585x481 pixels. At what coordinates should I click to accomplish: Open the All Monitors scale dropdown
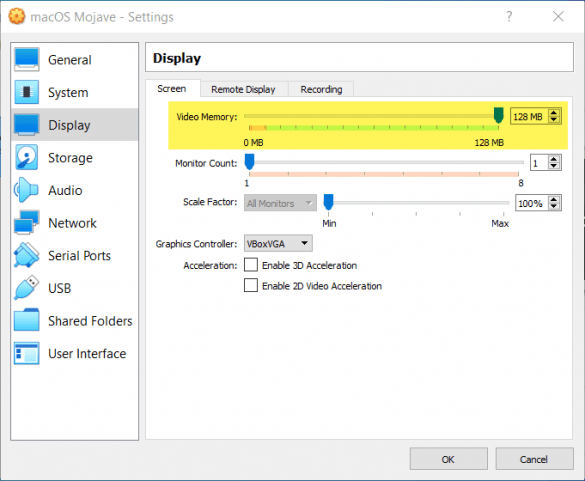coord(280,203)
